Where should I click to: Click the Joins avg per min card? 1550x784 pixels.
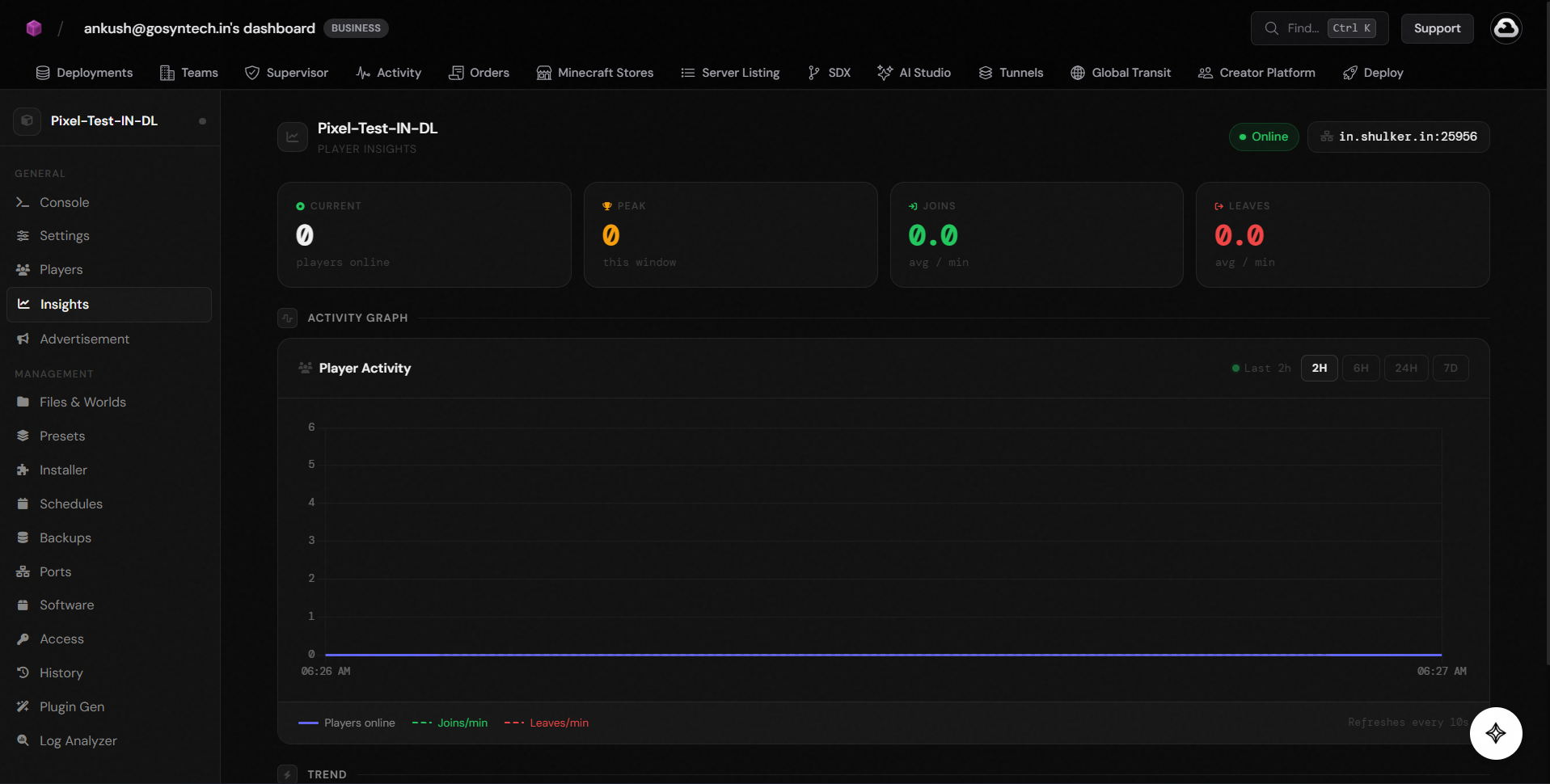tap(1037, 234)
